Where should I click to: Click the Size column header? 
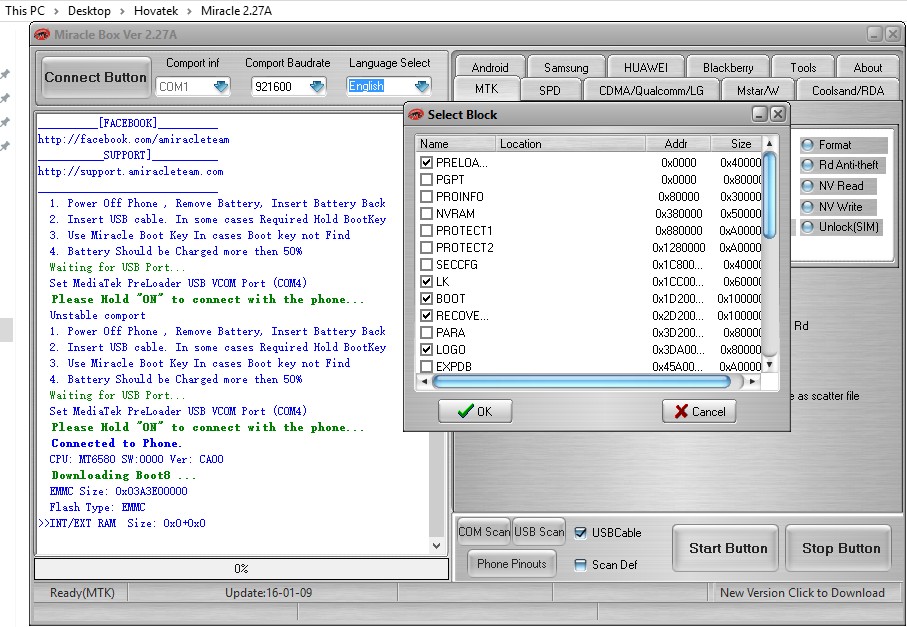click(736, 144)
